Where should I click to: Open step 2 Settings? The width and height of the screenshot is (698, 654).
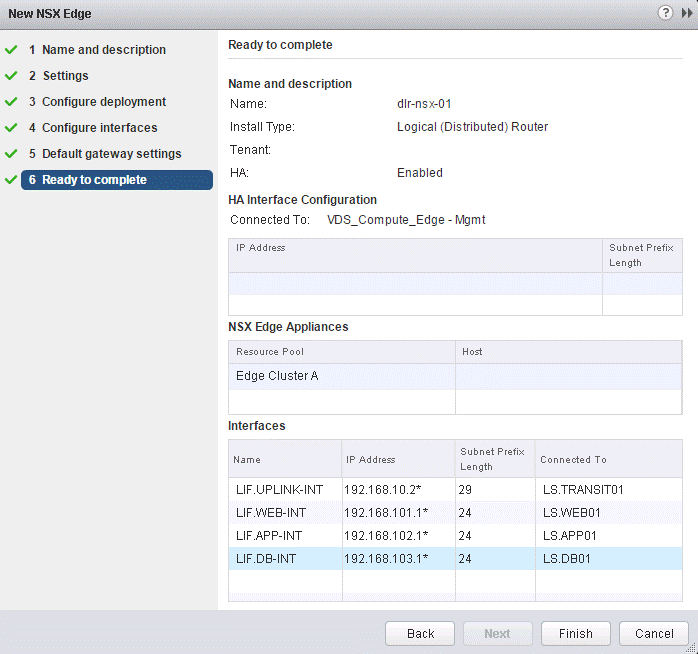(65, 76)
